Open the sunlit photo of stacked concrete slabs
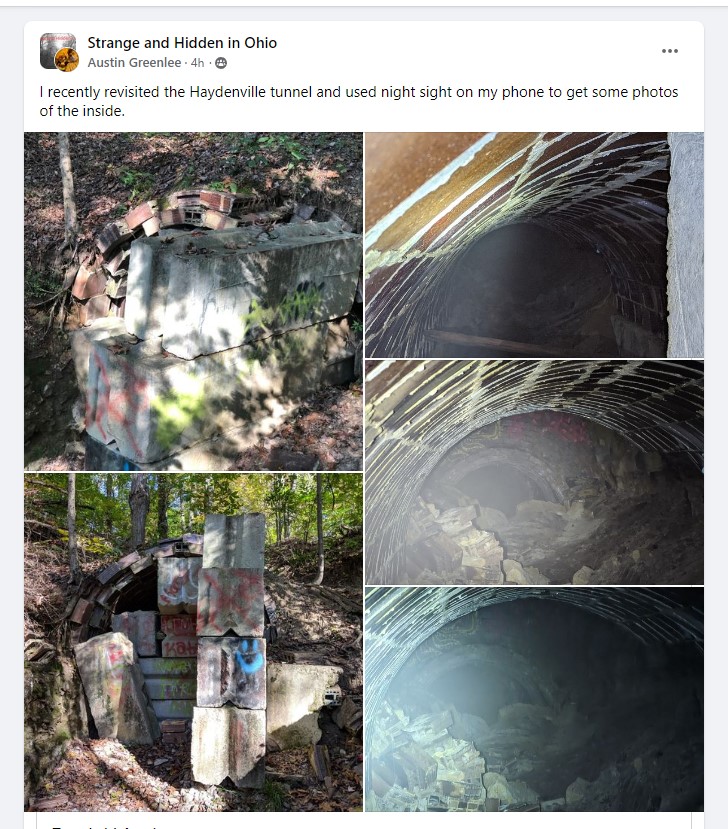728x829 pixels. click(193, 301)
